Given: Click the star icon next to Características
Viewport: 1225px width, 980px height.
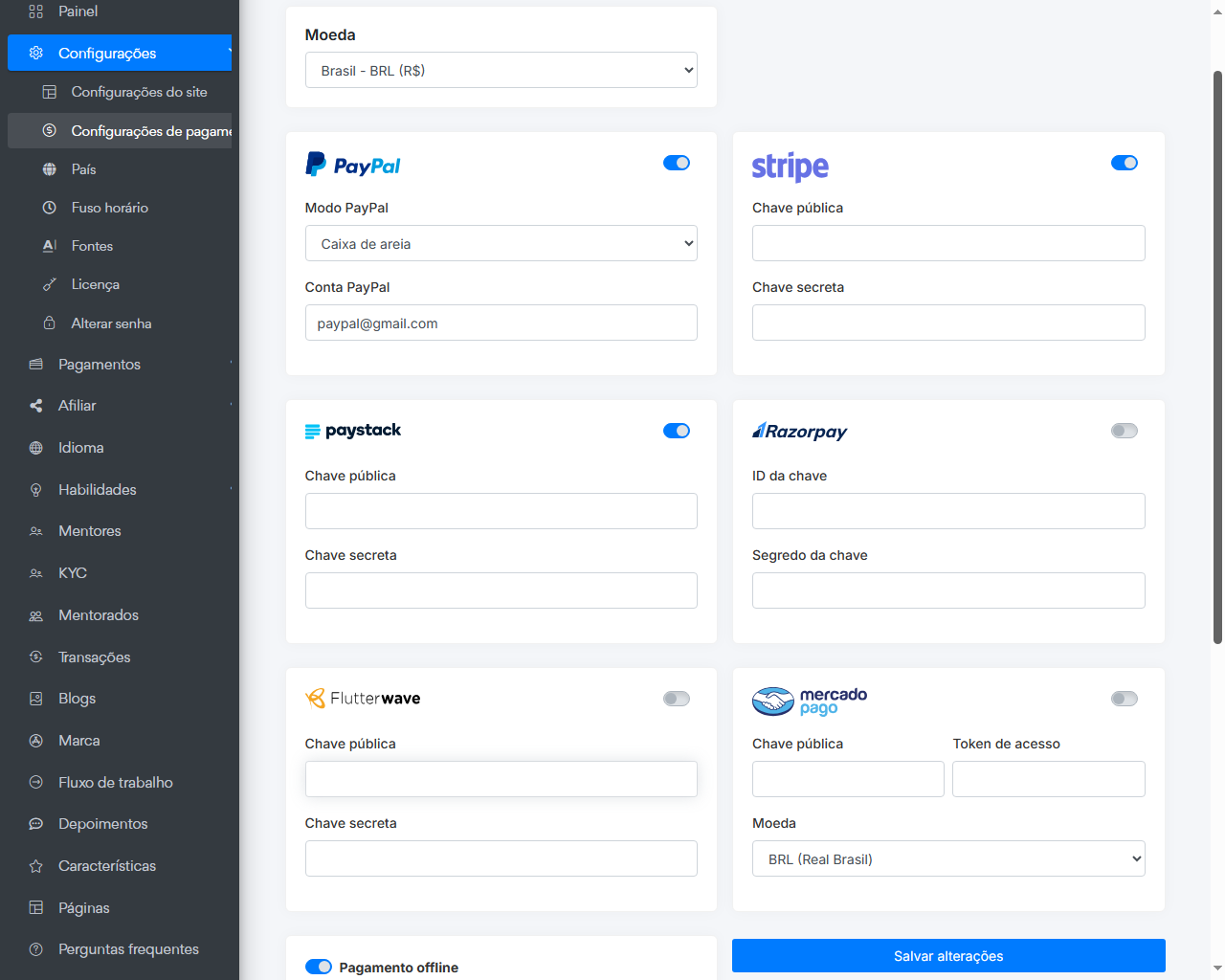Looking at the screenshot, I should point(36,866).
